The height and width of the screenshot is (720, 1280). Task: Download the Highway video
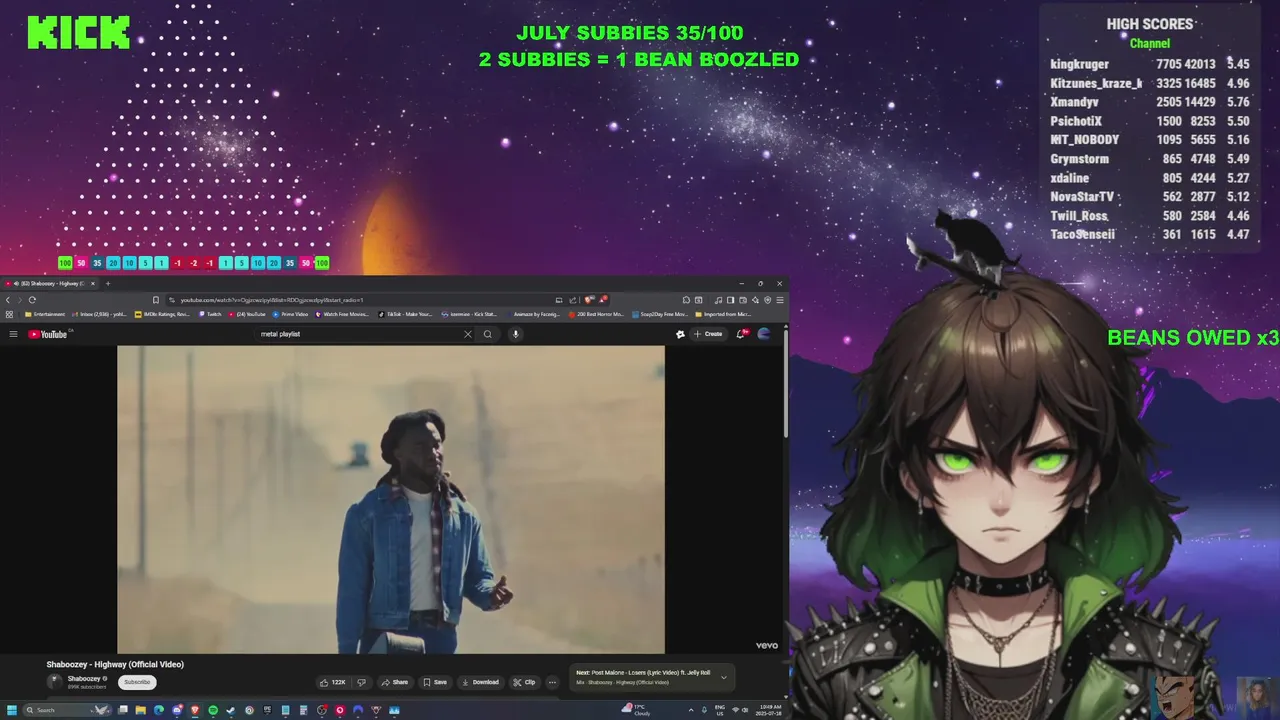(480, 682)
